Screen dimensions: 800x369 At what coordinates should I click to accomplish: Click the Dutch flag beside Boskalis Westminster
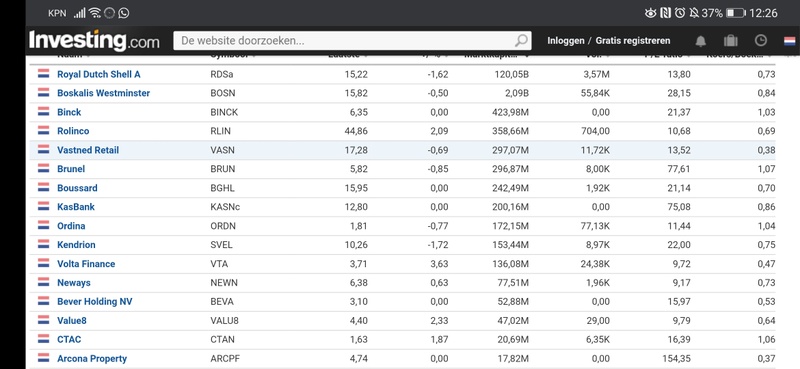[43, 92]
